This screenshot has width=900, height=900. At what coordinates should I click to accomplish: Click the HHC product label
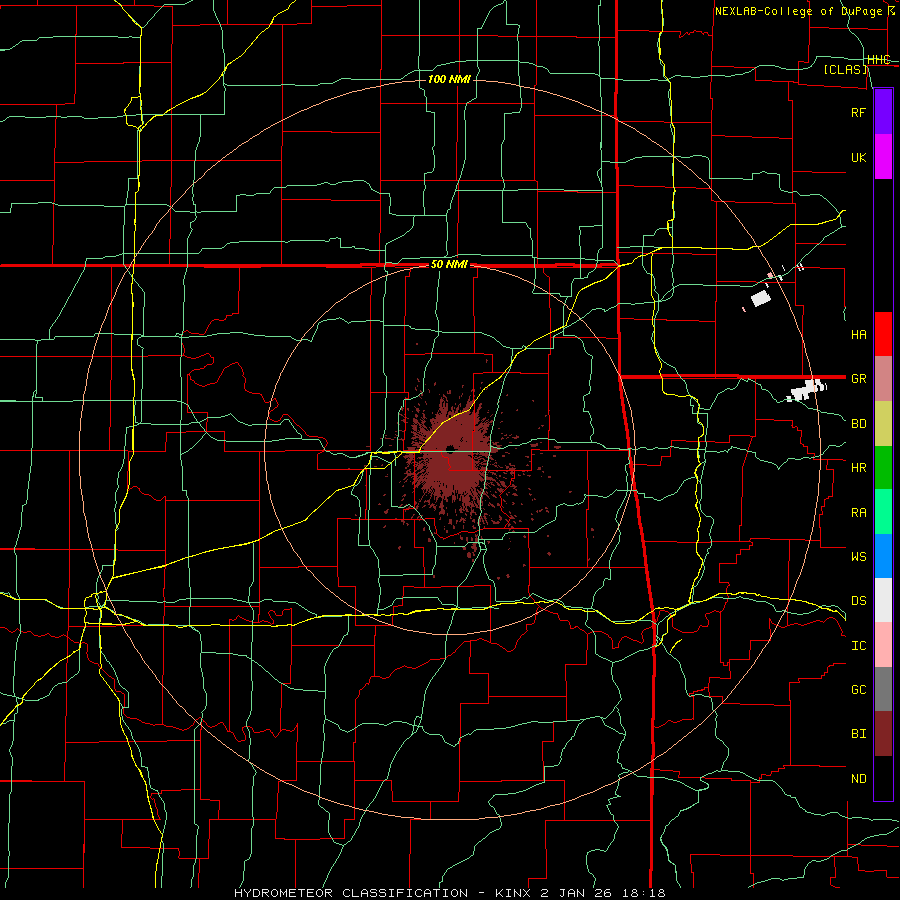(x=878, y=60)
